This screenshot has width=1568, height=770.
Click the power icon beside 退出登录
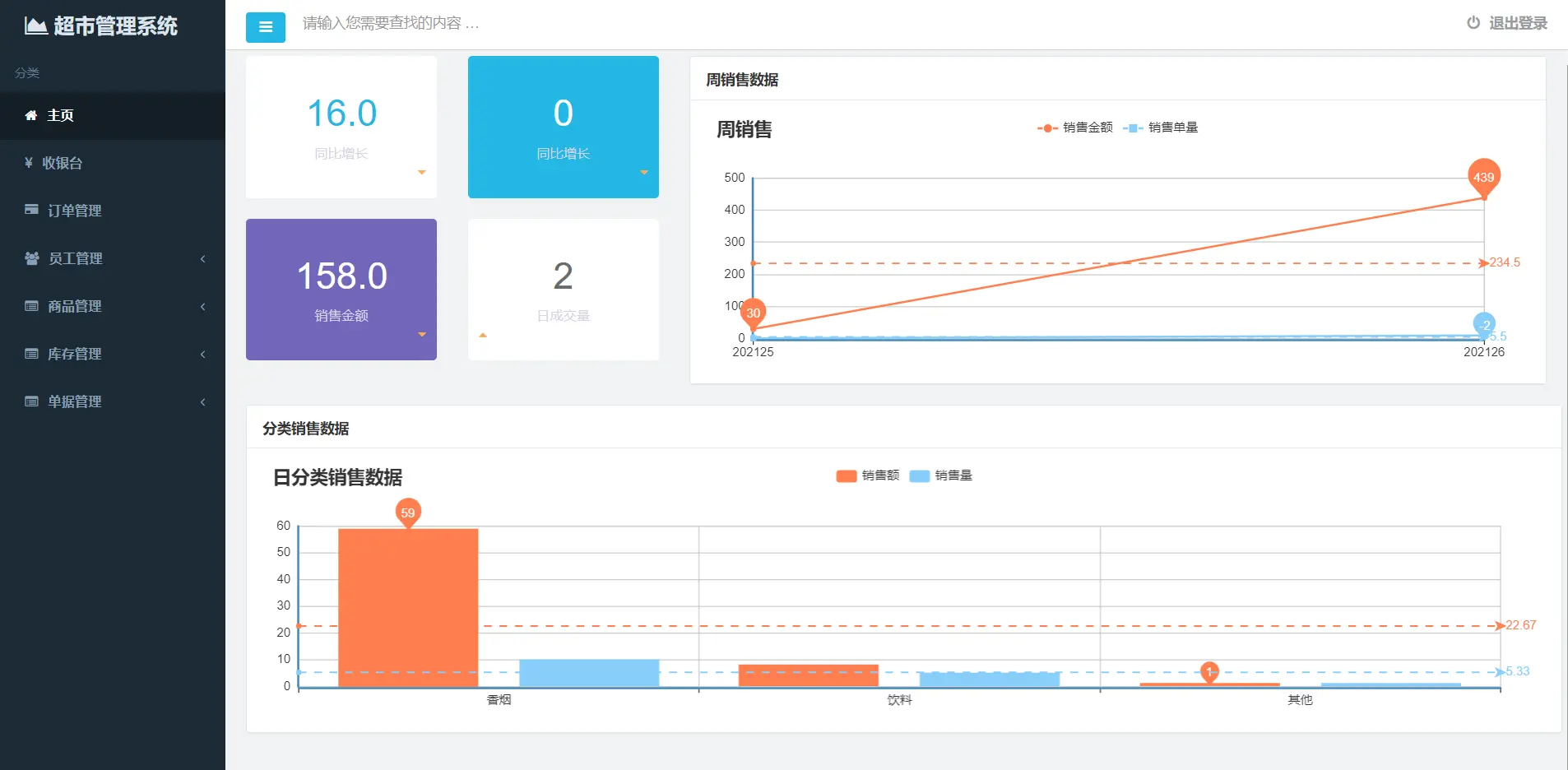[1473, 23]
